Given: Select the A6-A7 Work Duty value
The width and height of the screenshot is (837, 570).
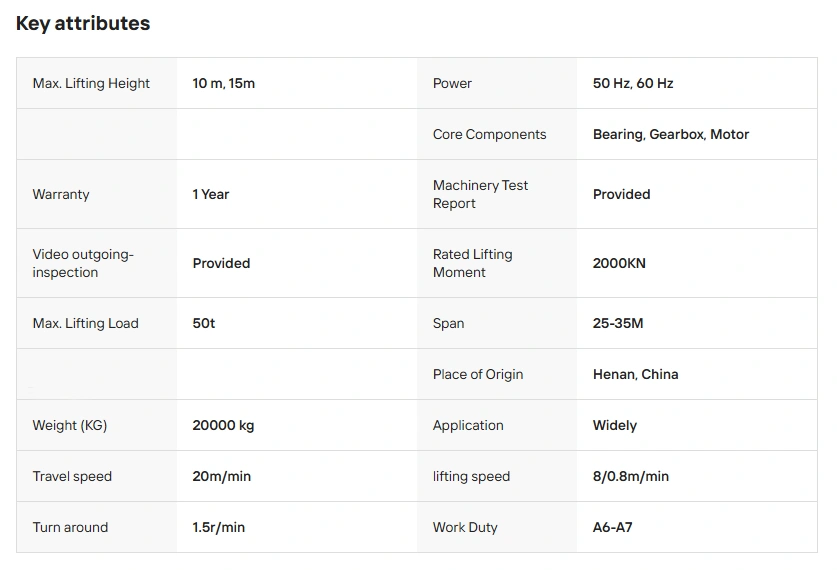Looking at the screenshot, I should pyautogui.click(x=612, y=527).
